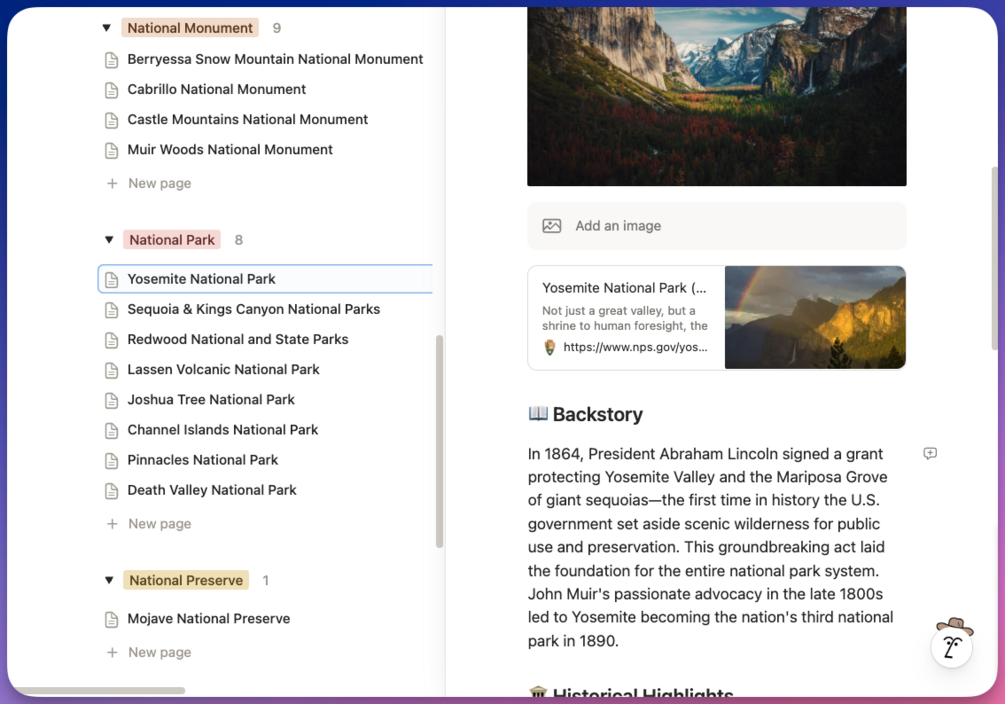Click page icon beside Pinnacles National Park
The image size is (1005, 704).
112,460
